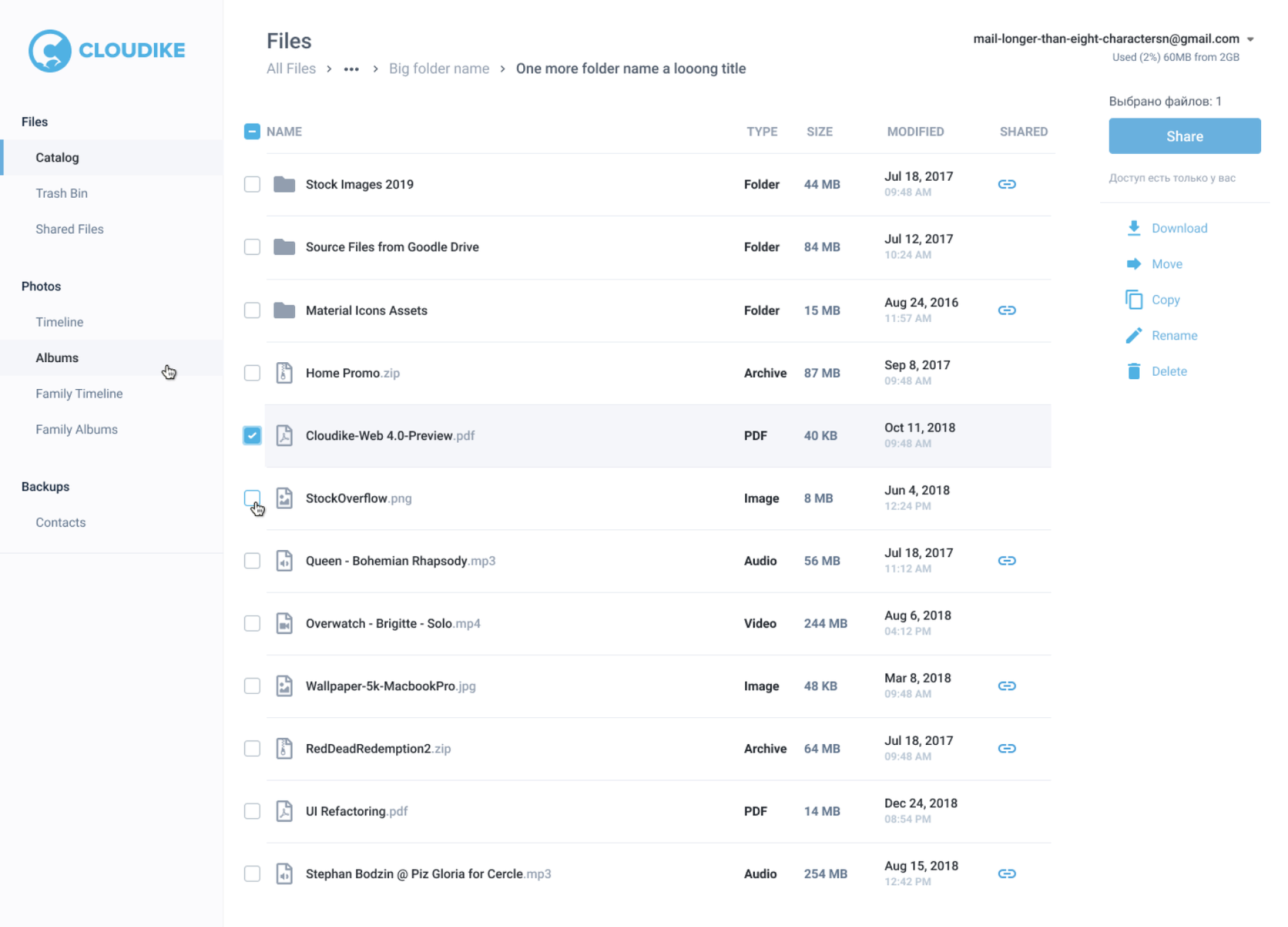
Task: Sort files by the MODIFIED column header
Action: 915,132
